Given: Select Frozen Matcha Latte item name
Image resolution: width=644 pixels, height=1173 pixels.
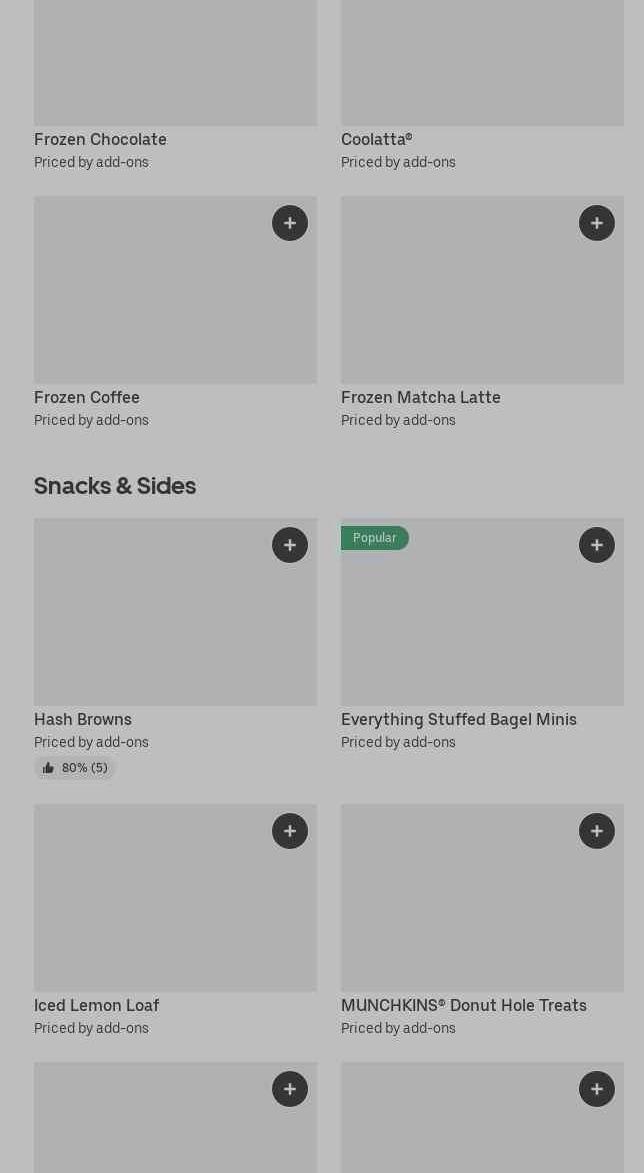Looking at the screenshot, I should [x=420, y=397].
